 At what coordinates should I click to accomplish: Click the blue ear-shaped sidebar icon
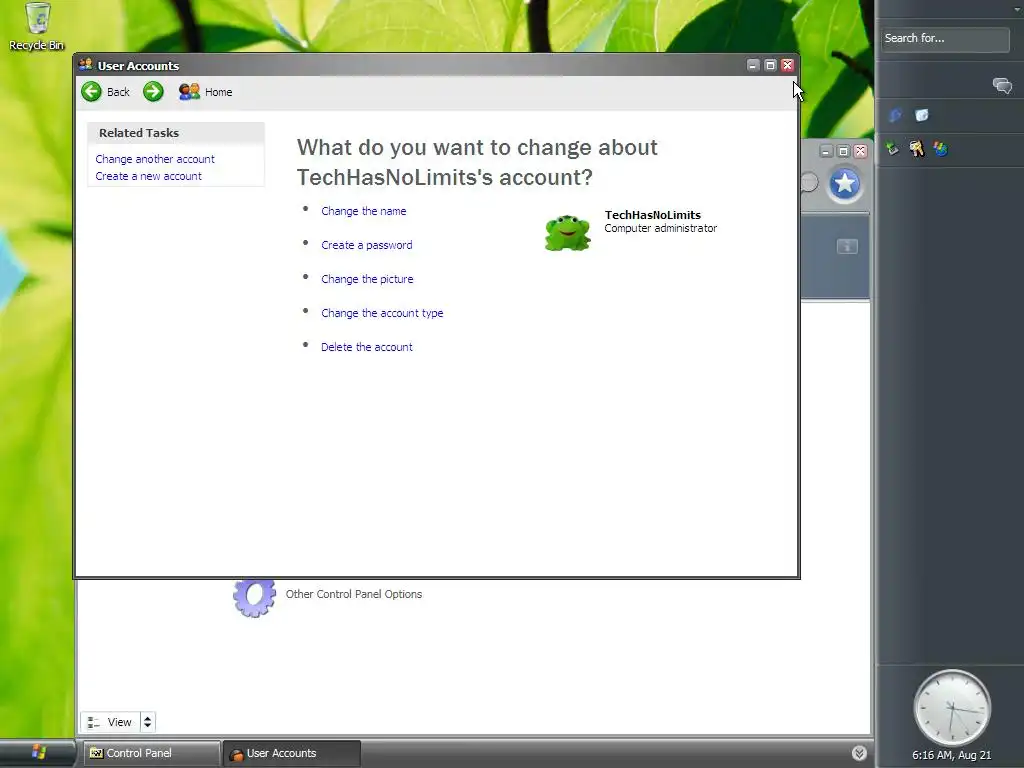pyautogui.click(x=895, y=116)
